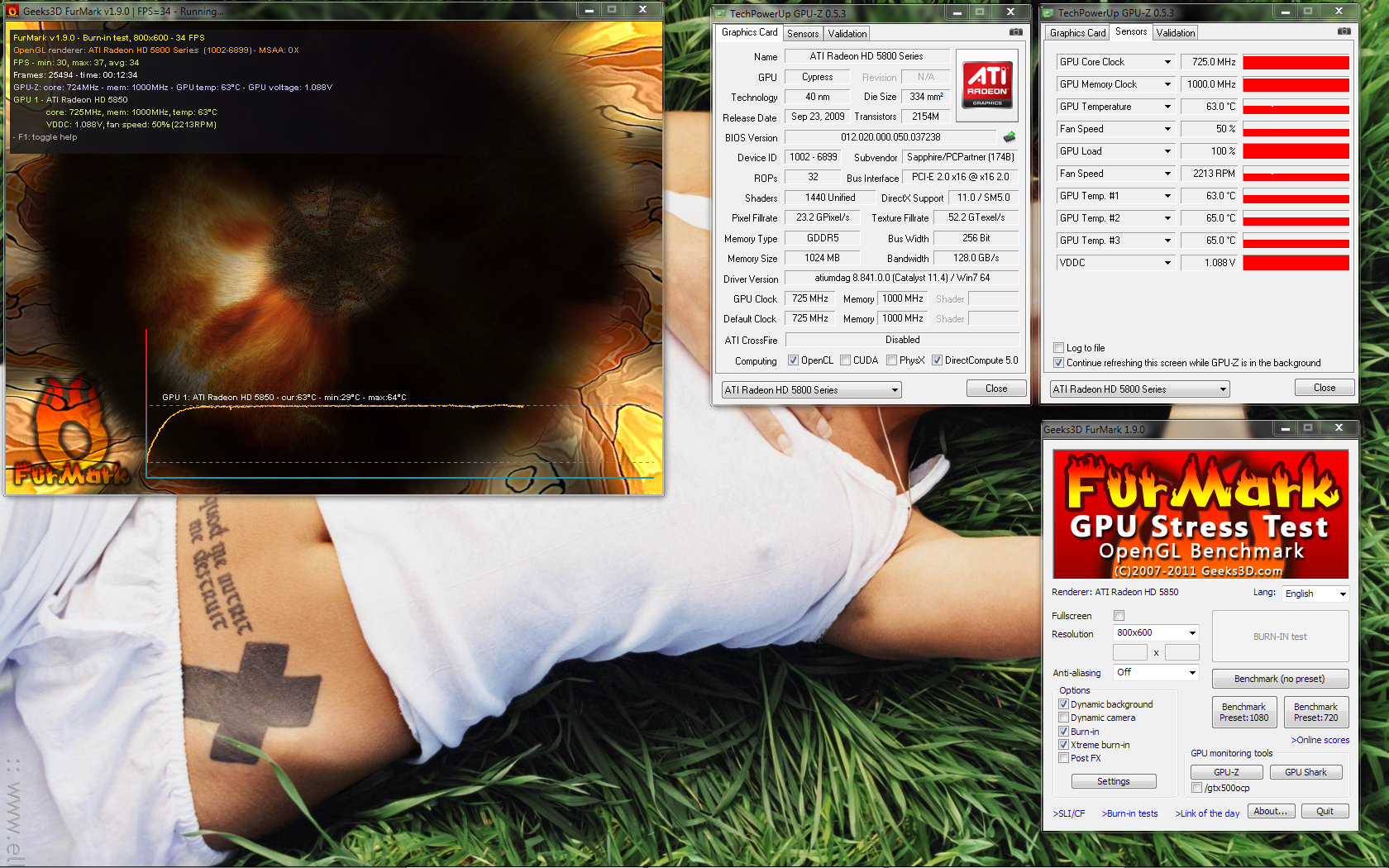The image size is (1389, 868).
Task: Select Sensors tab in right GPU-Z window
Action: point(1131,31)
